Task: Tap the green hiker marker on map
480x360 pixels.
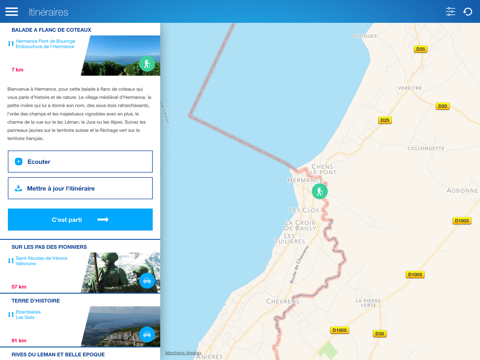Action: (320, 191)
